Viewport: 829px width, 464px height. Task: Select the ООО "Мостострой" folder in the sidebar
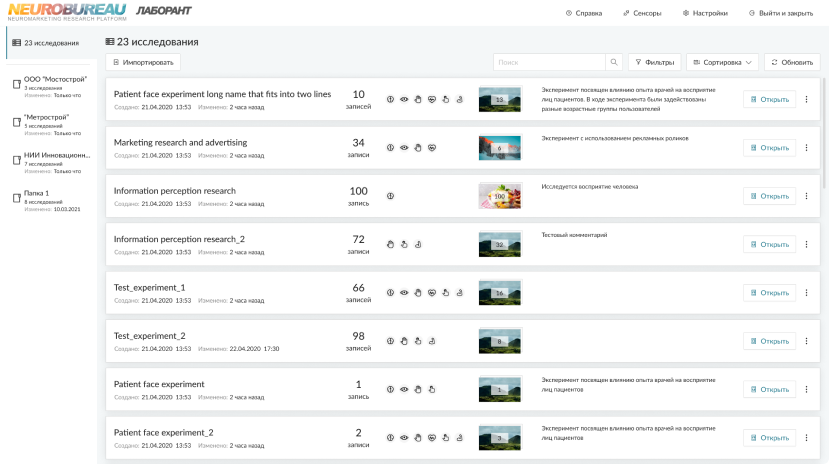point(54,82)
